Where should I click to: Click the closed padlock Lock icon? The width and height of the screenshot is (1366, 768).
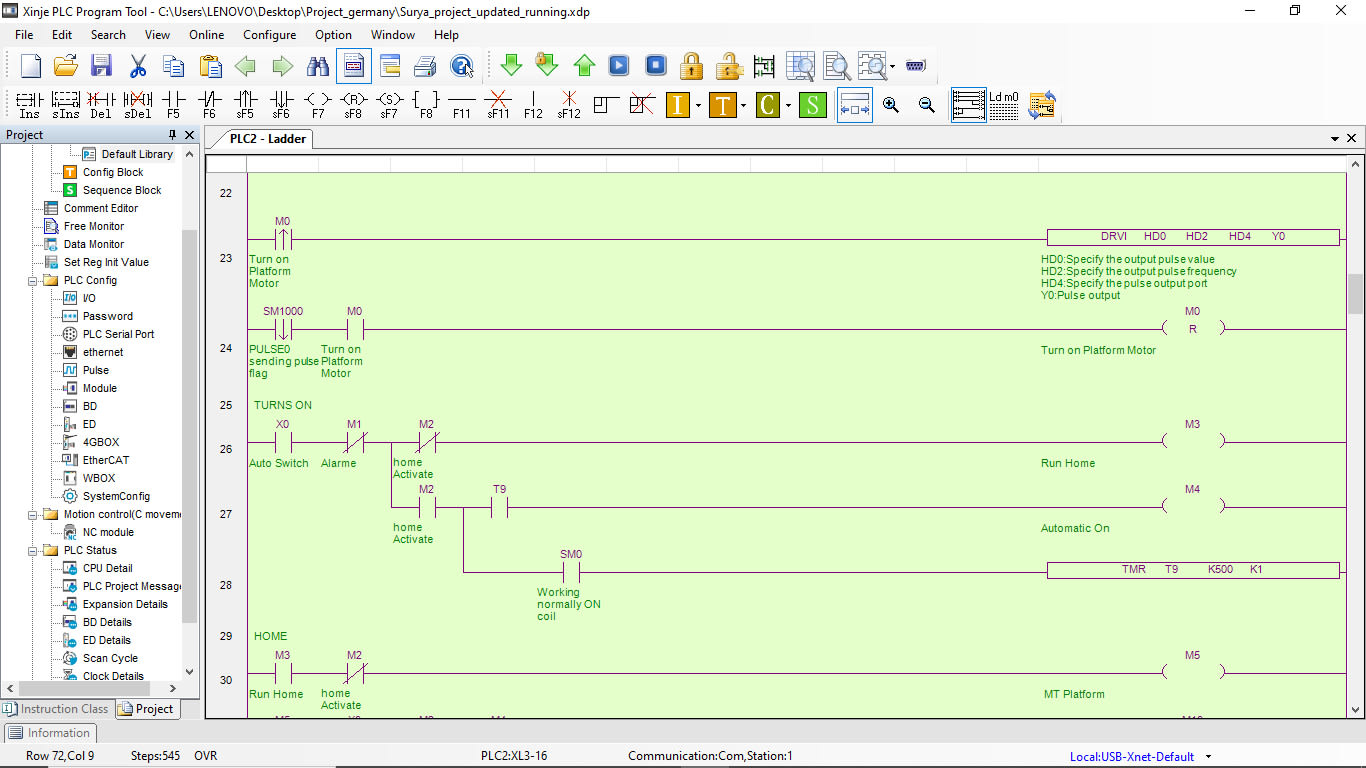(691, 66)
